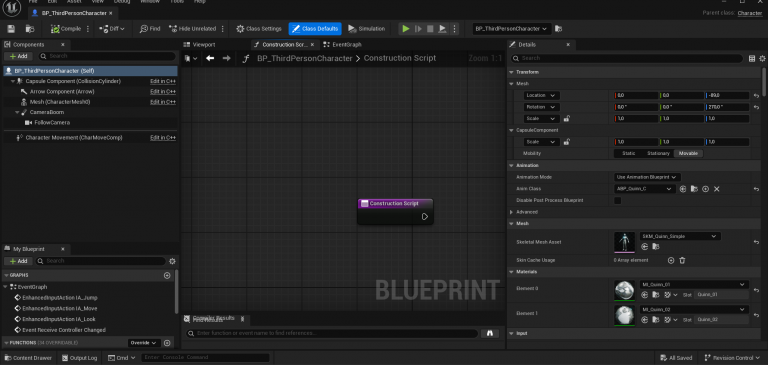
Task: Click the Class Settings button
Action: coord(259,29)
